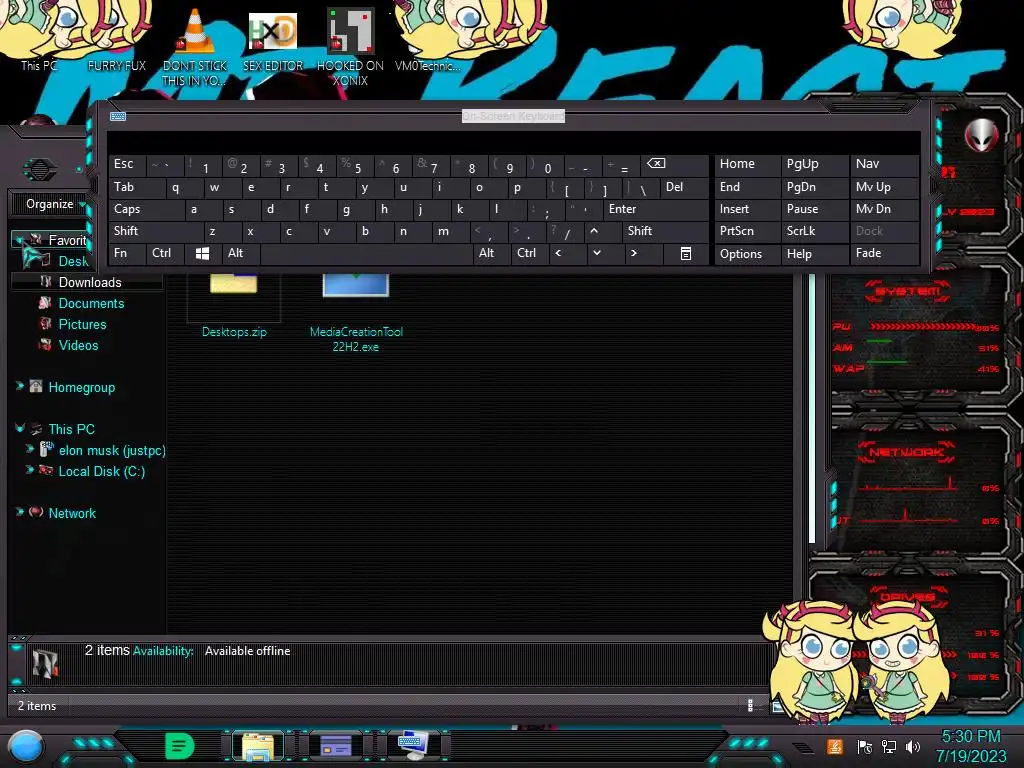This screenshot has width=1024, height=768.
Task: Click the orange Java tray icon
Action: (x=835, y=746)
